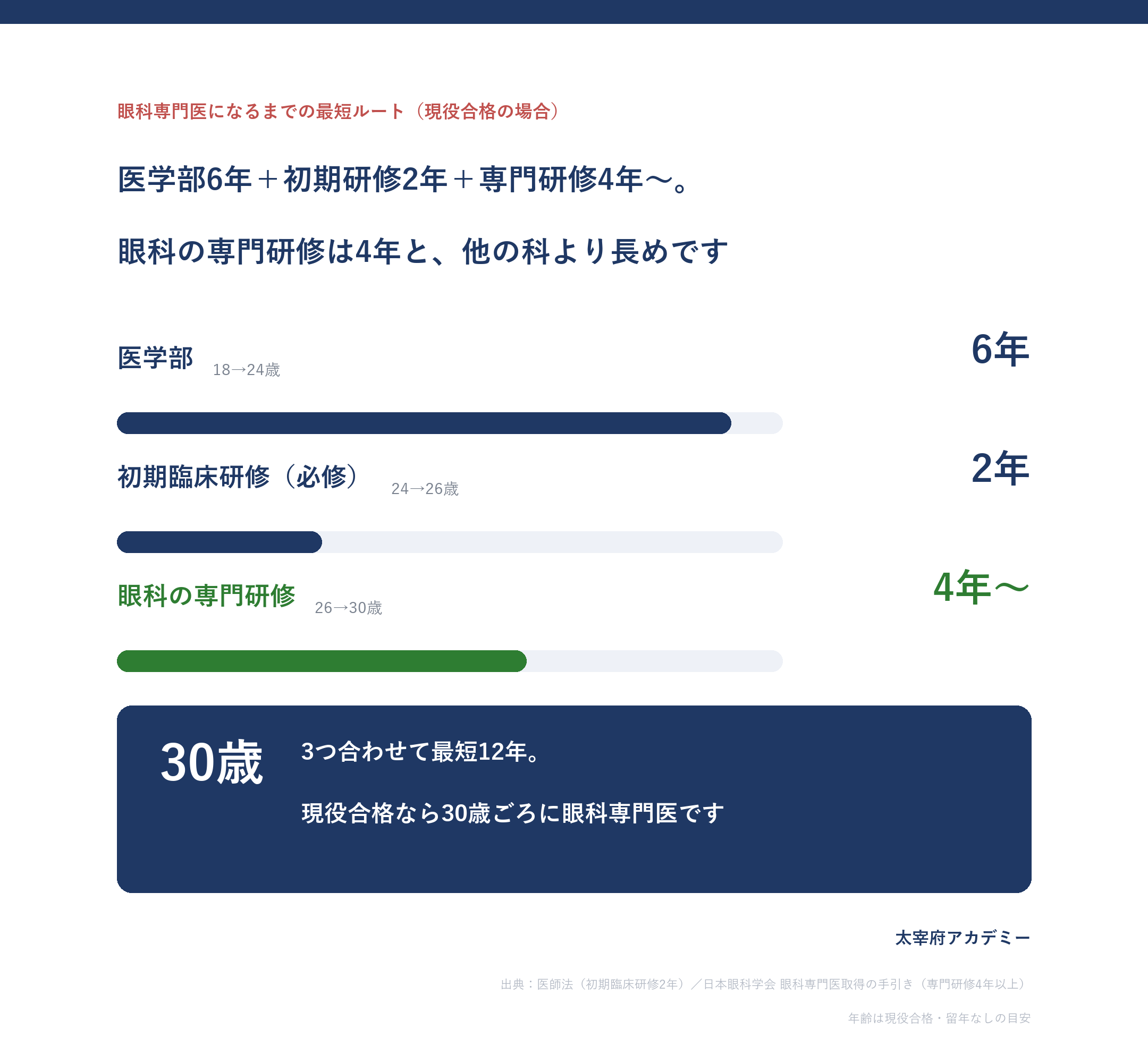Click the dark blue 医学部 progress bar
Image resolution: width=1148 pixels, height=1054 pixels.
click(x=424, y=423)
